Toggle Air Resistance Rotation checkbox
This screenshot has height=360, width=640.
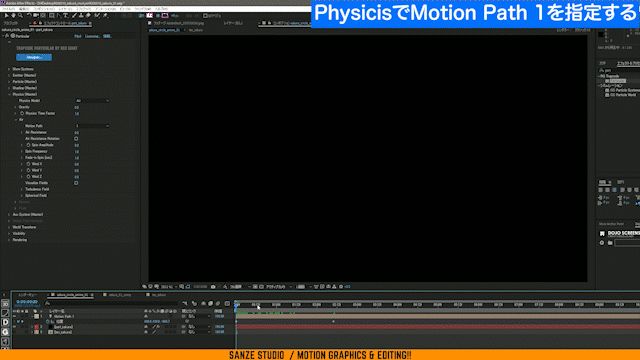pos(76,139)
